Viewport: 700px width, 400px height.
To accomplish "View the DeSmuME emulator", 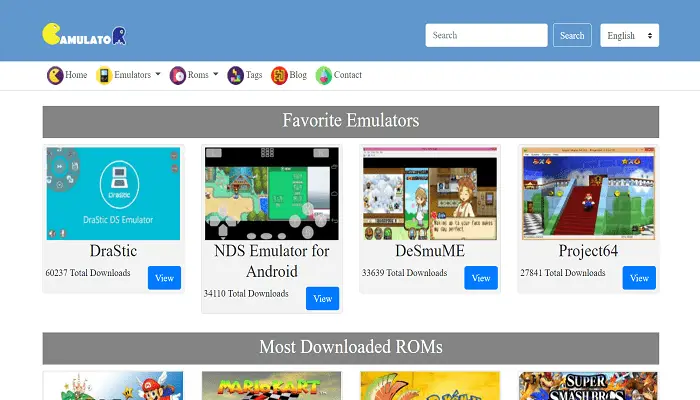I will tap(481, 278).
